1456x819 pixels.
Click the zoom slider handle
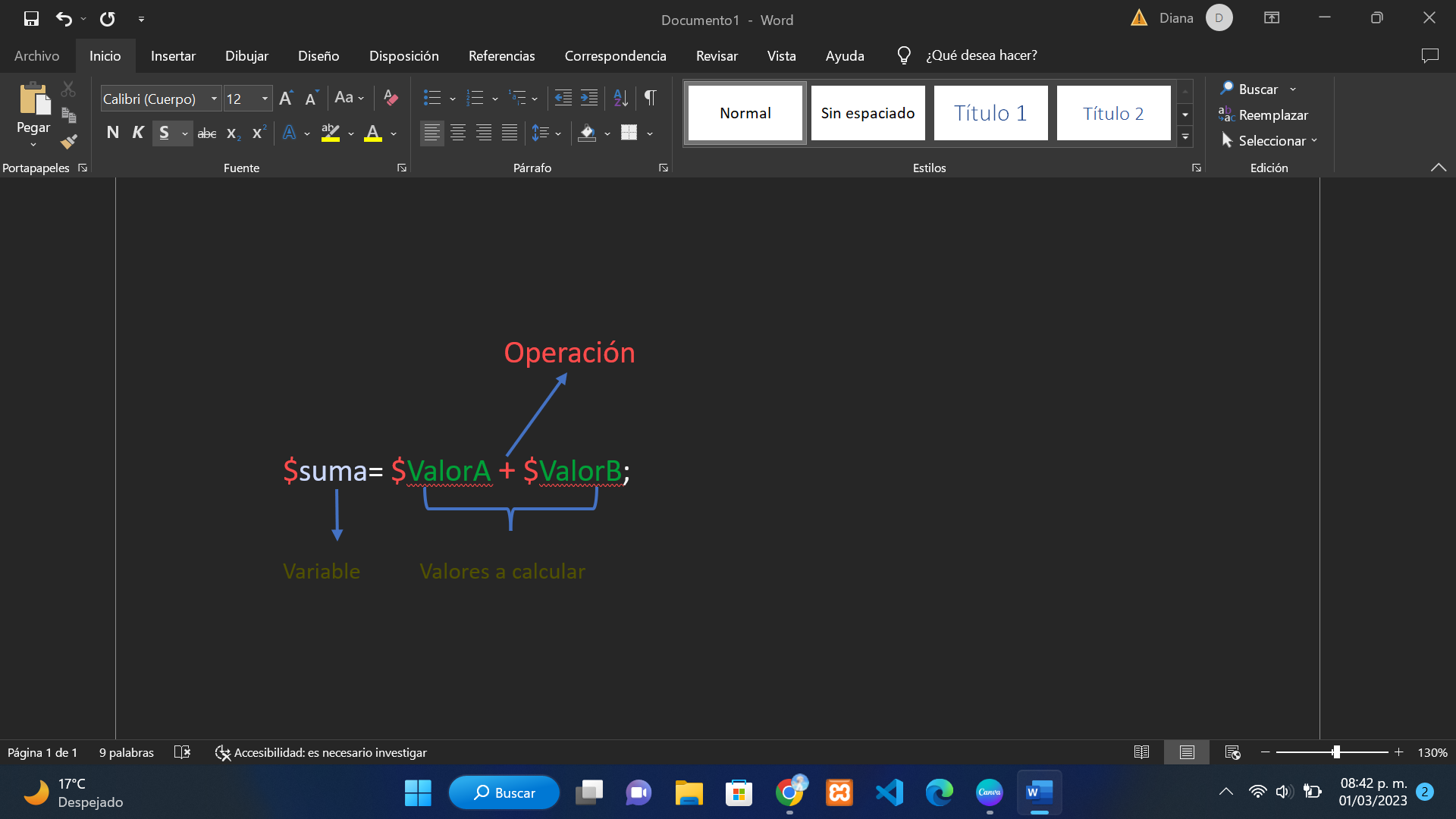pos(1336,752)
